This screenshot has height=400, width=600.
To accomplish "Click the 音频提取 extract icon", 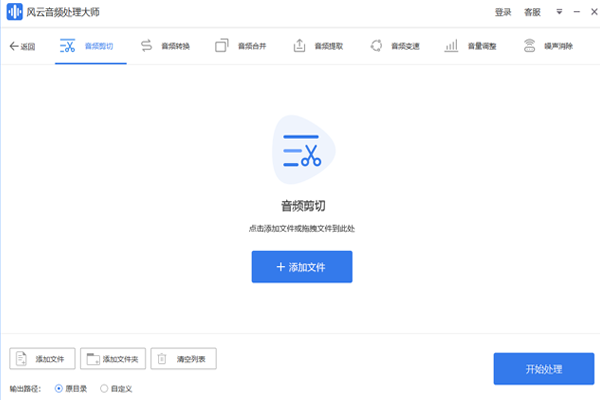I will point(299,46).
